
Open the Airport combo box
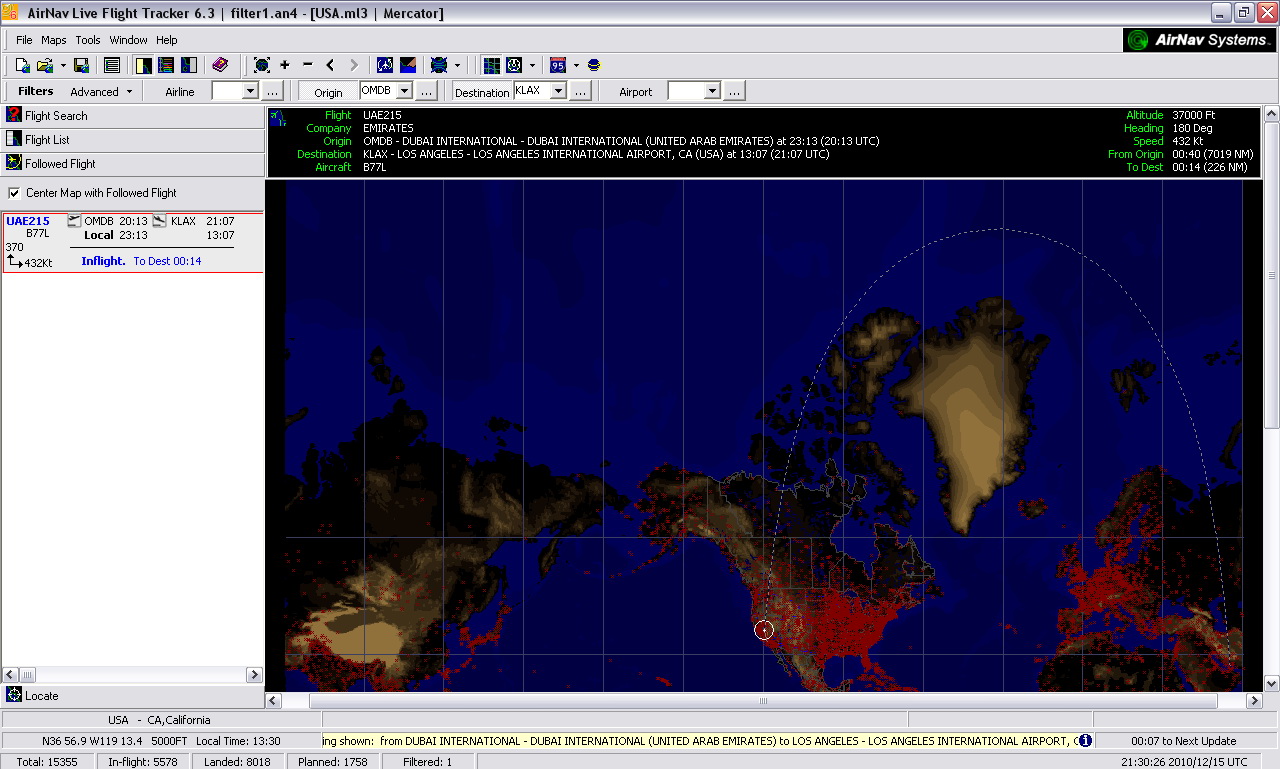(711, 91)
